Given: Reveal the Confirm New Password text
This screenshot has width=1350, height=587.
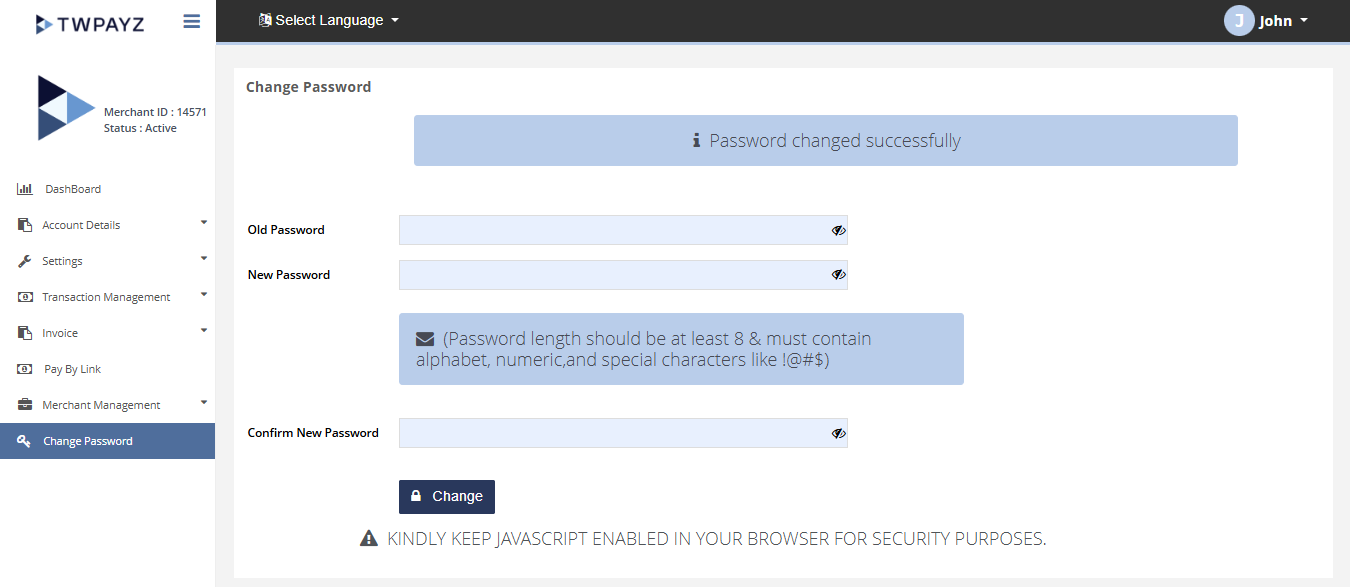Looking at the screenshot, I should tap(838, 433).
